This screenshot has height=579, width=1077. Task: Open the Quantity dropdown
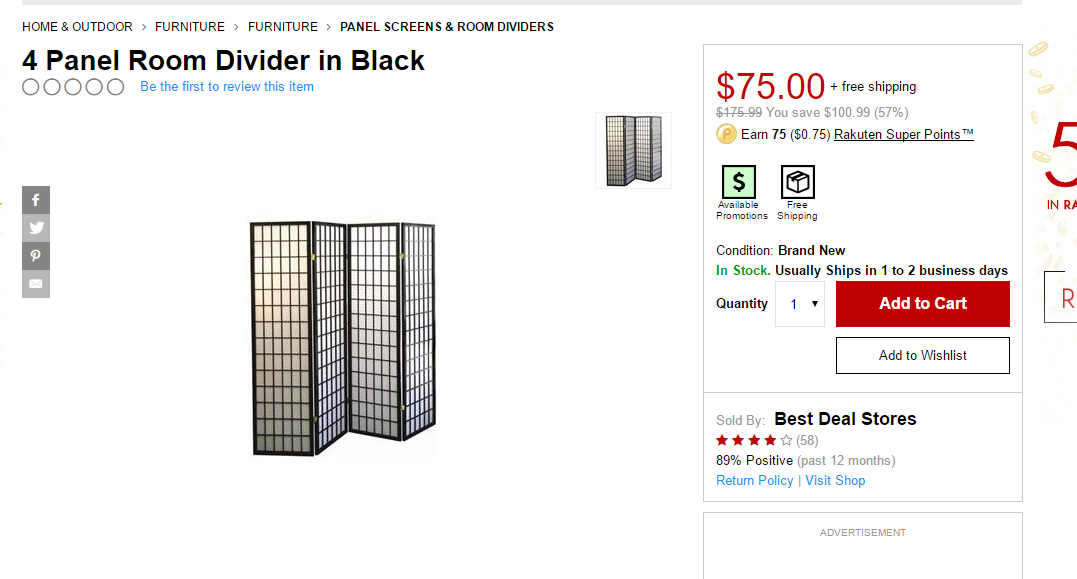click(800, 304)
